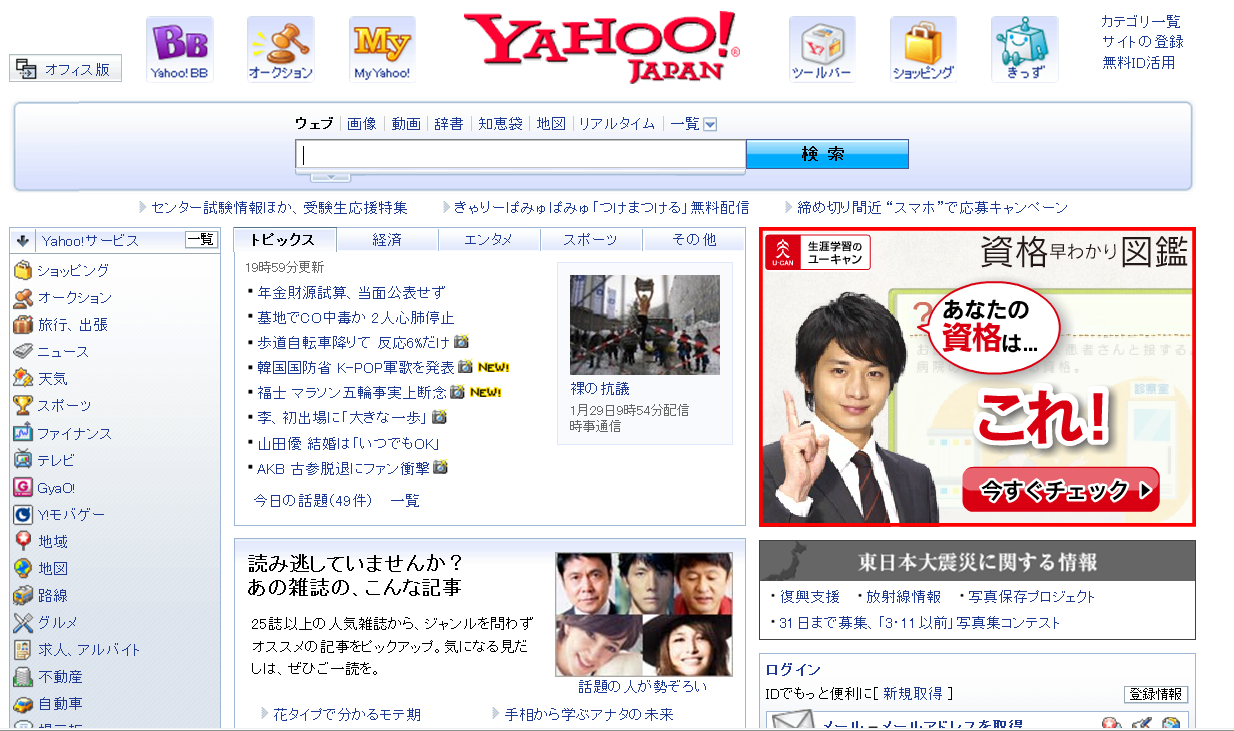Click 不動産 building icon in sidebar
Image resolution: width=1234 pixels, height=731 pixels.
23,677
